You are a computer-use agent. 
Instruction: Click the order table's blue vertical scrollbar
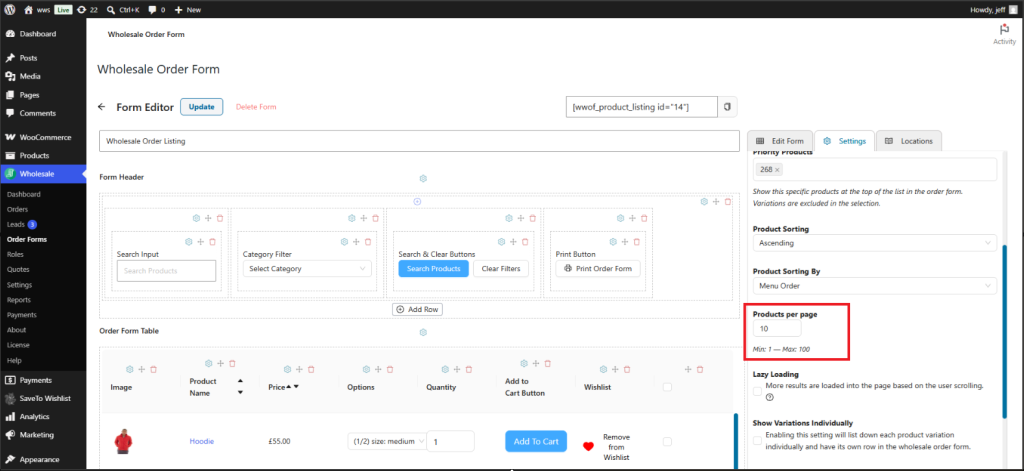click(735, 441)
